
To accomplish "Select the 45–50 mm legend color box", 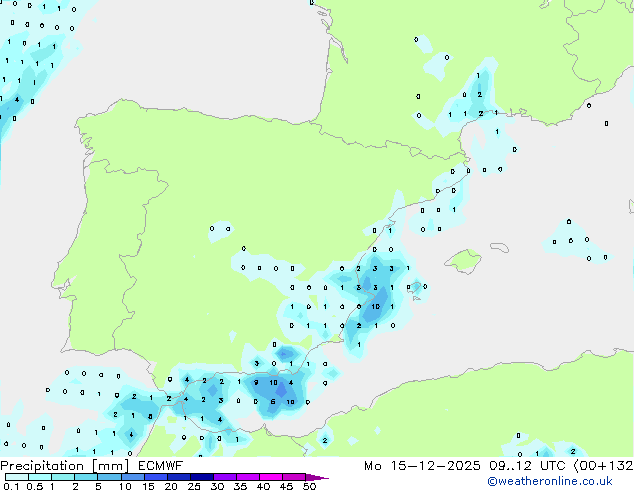I will (294, 477).
